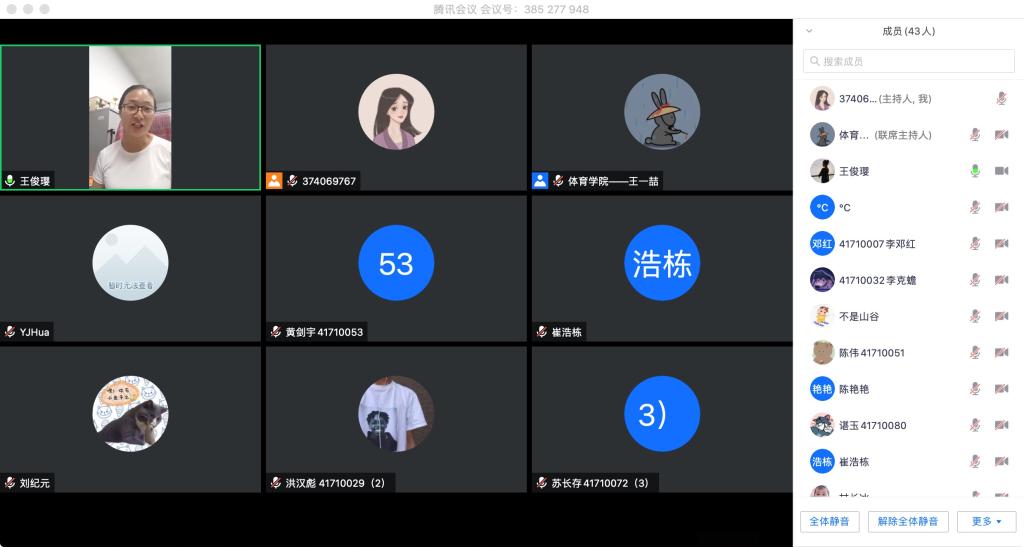Click camera icon for 陈伟 41710051

[x=1001, y=352]
